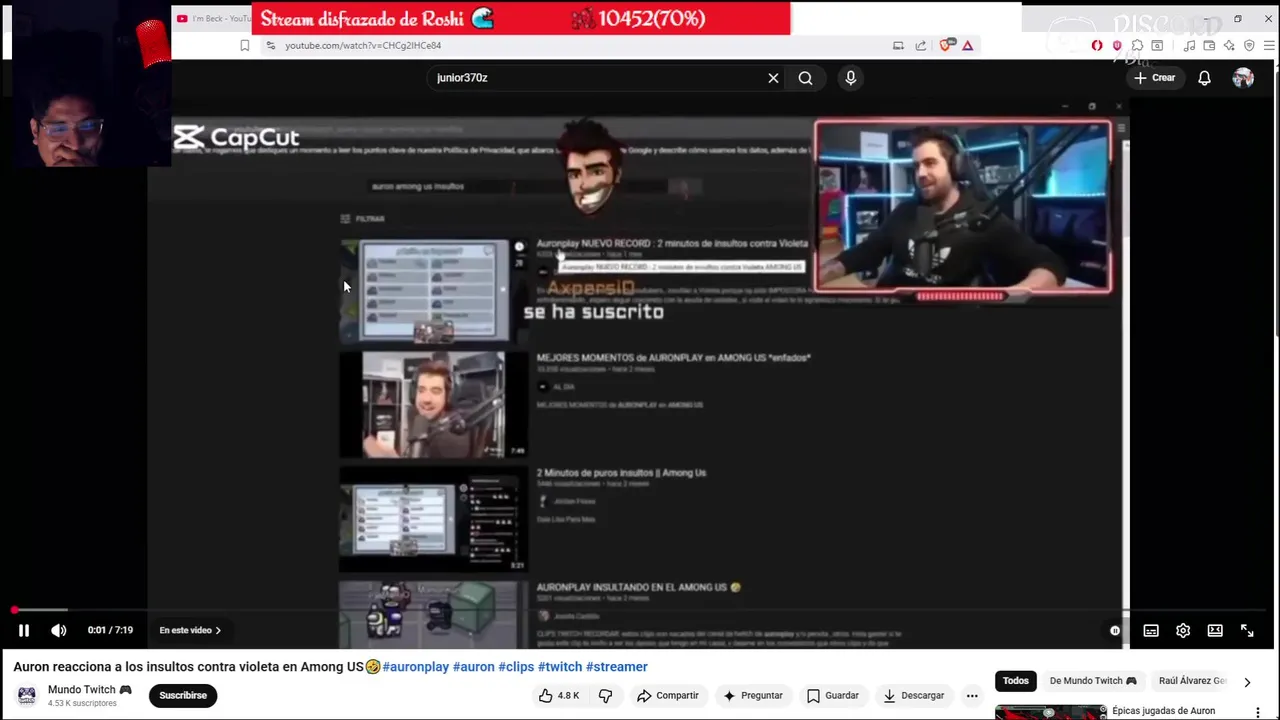Toggle the browser sidebar panel icon
This screenshot has height=720, width=1280.
[x=1157, y=45]
